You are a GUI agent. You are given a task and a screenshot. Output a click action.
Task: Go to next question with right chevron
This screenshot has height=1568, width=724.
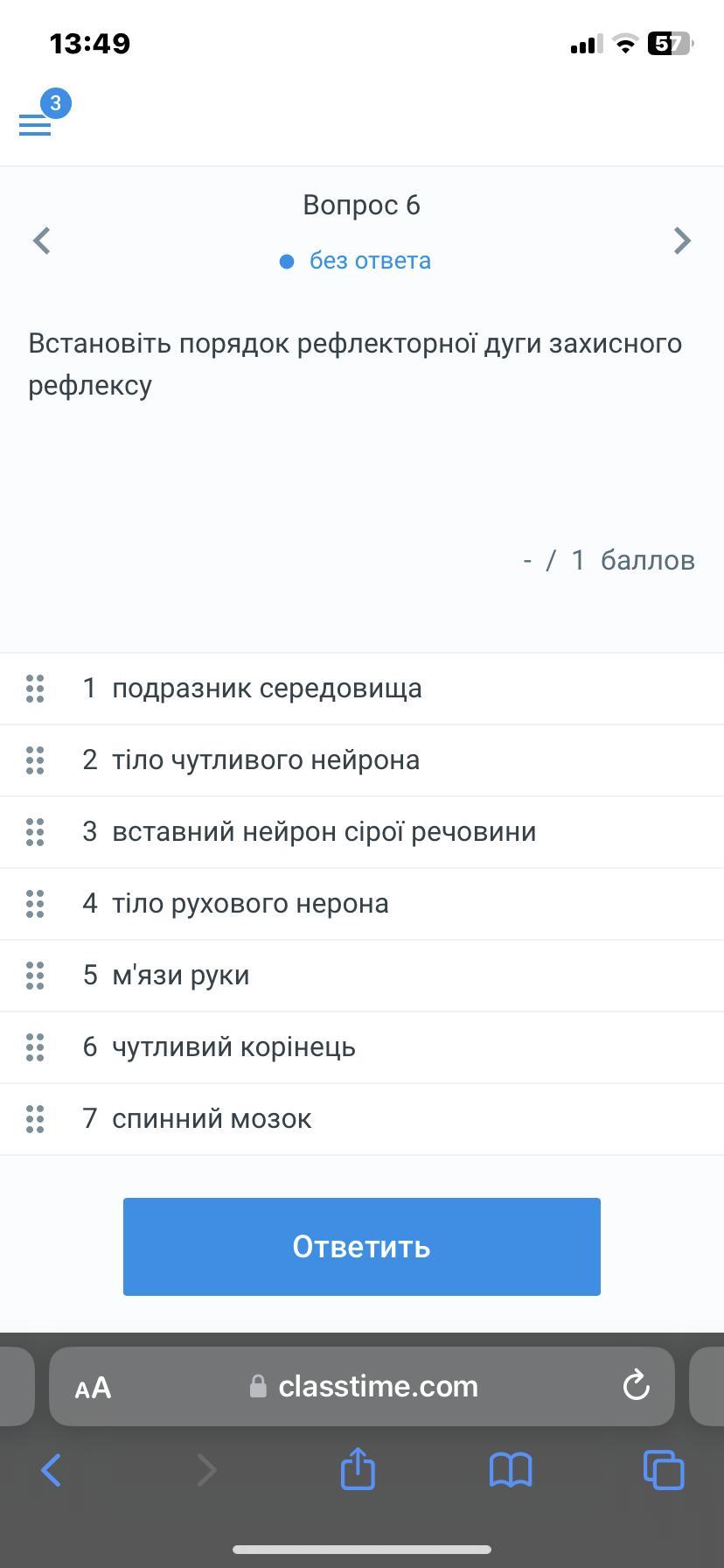[683, 241]
